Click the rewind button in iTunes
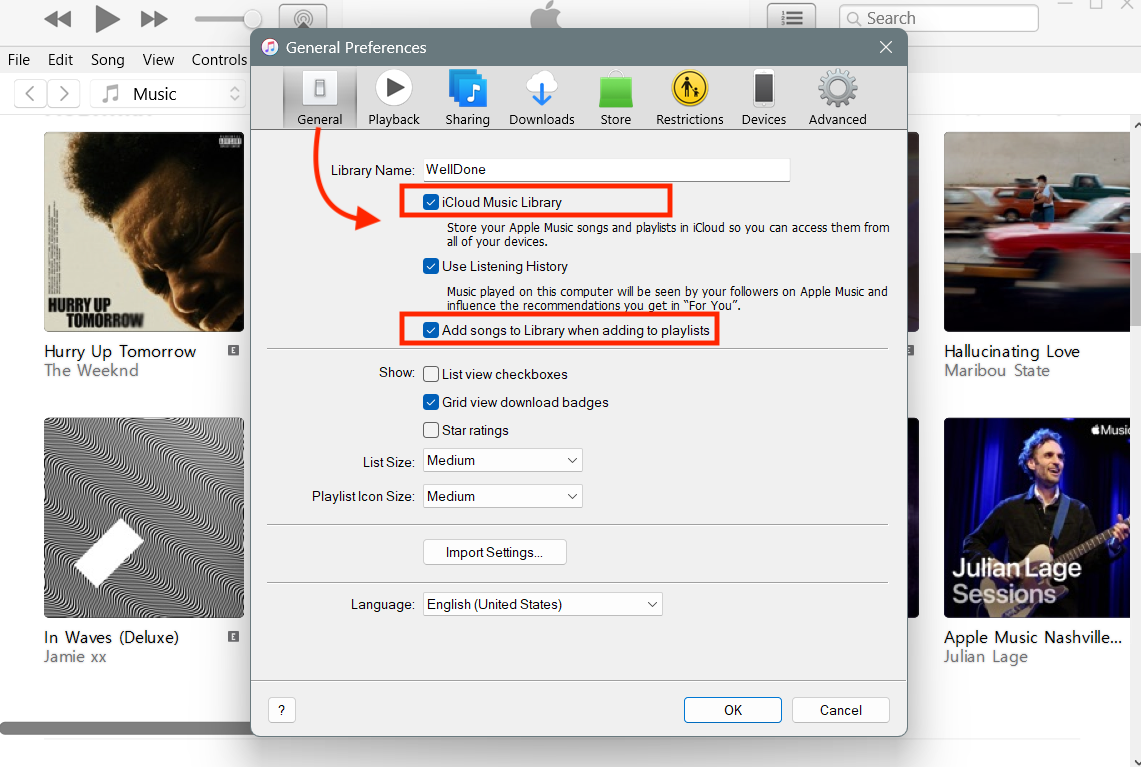The width and height of the screenshot is (1141, 767). [57, 18]
